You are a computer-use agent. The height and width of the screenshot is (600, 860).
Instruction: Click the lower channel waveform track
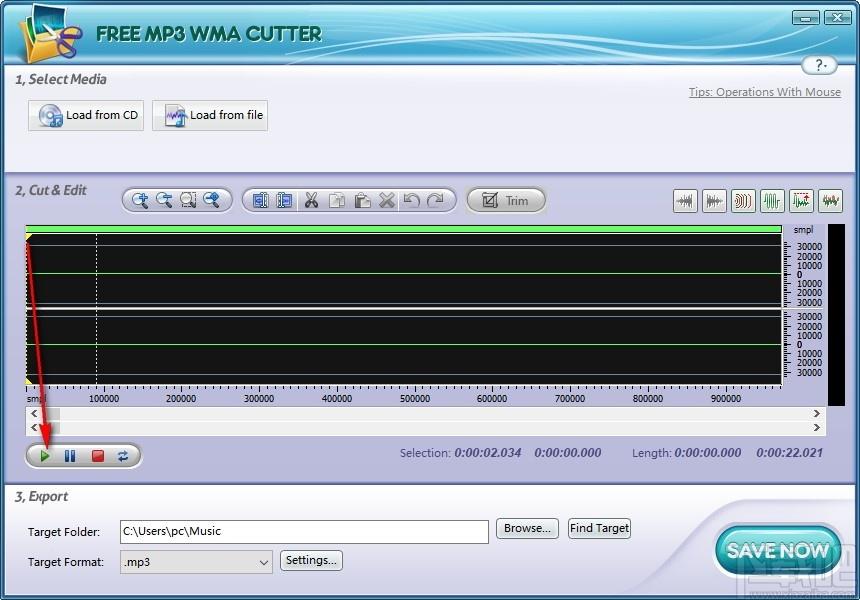pos(404,347)
